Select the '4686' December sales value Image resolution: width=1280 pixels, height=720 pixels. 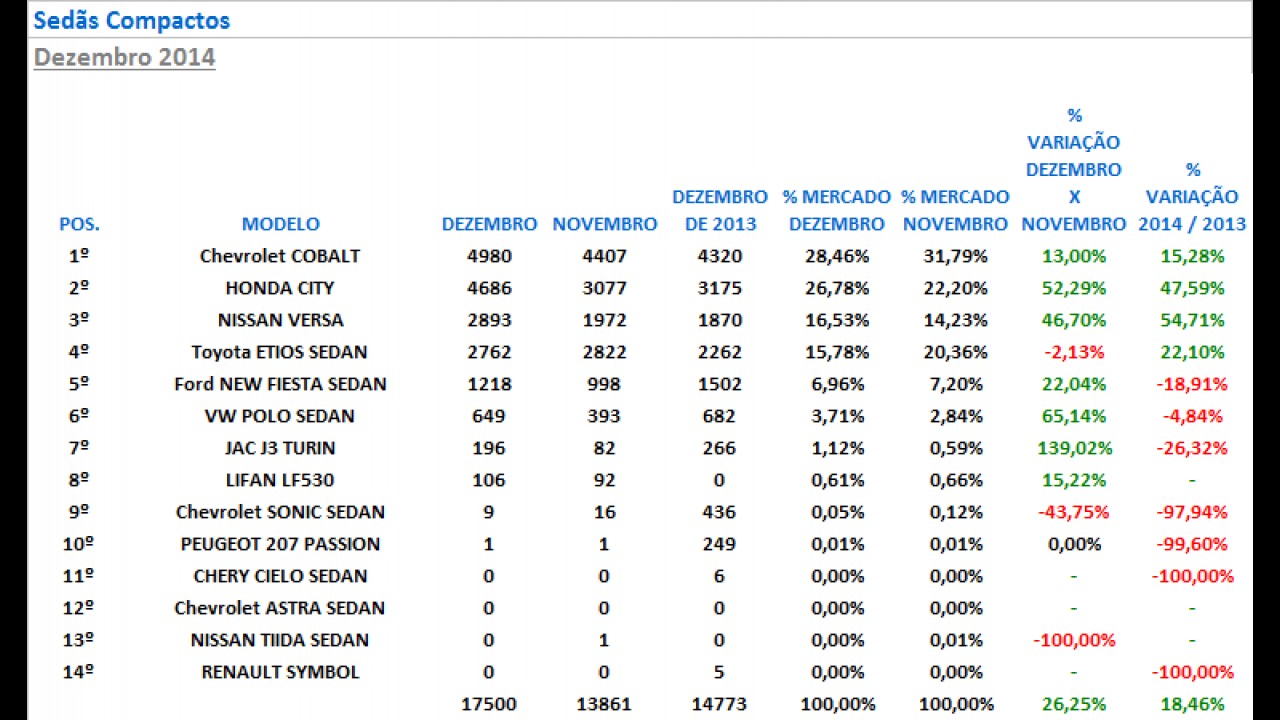click(489, 288)
